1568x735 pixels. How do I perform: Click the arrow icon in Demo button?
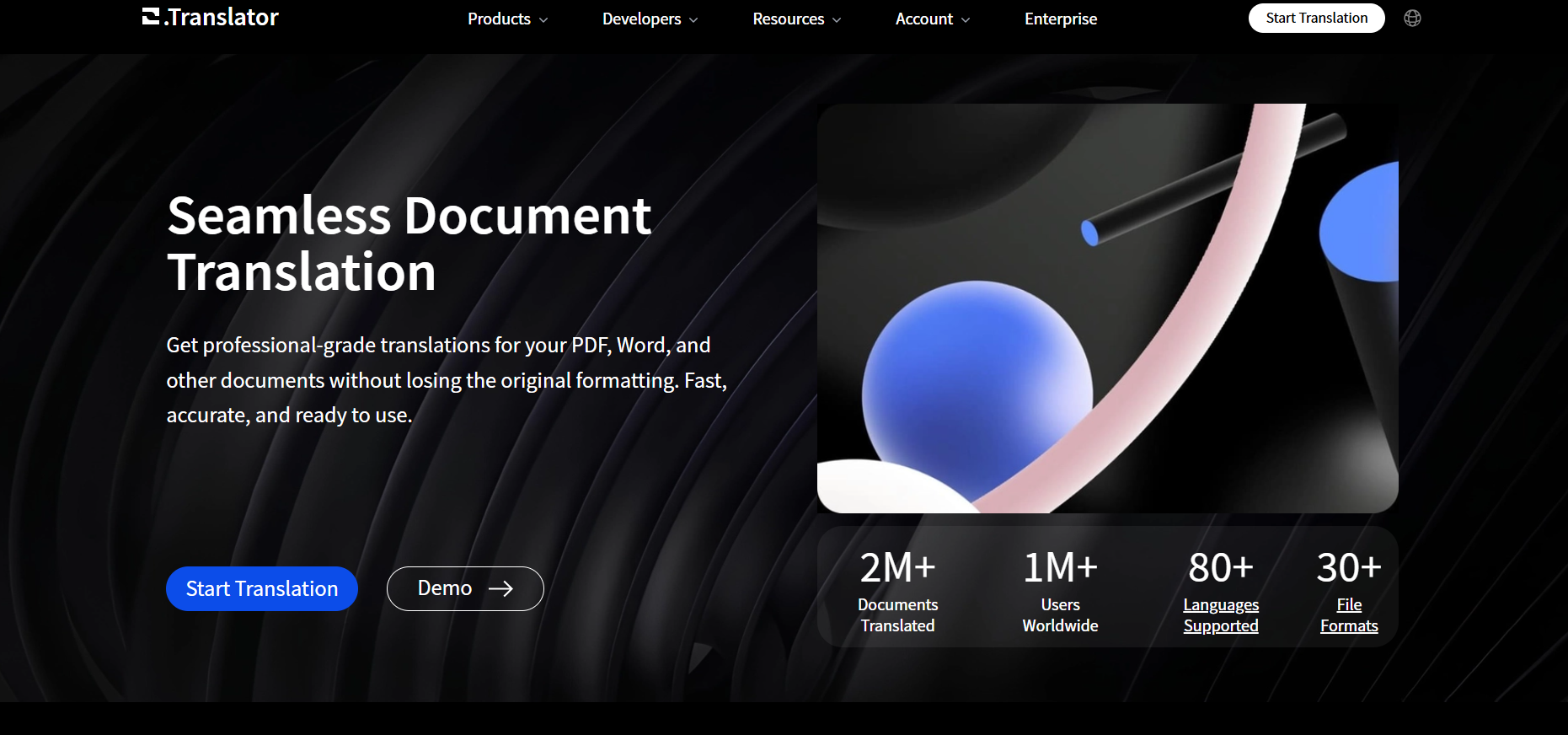[x=500, y=588]
